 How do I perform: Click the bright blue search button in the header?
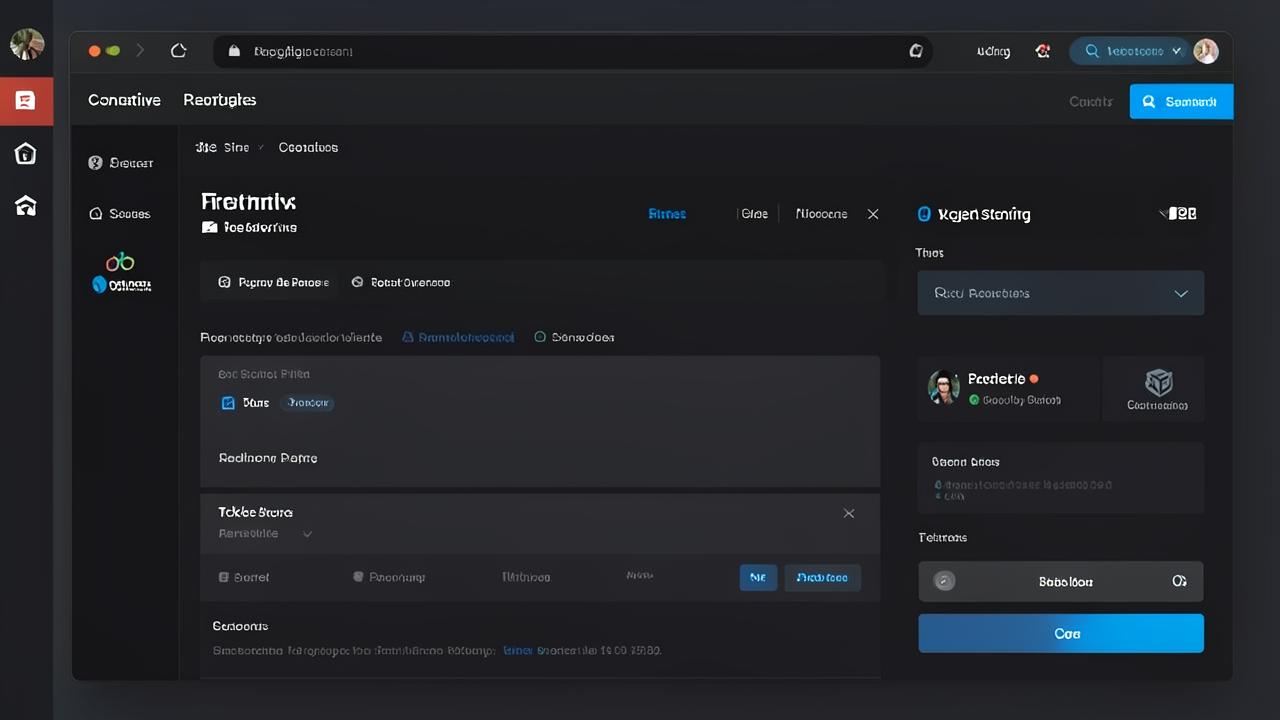[1181, 101]
